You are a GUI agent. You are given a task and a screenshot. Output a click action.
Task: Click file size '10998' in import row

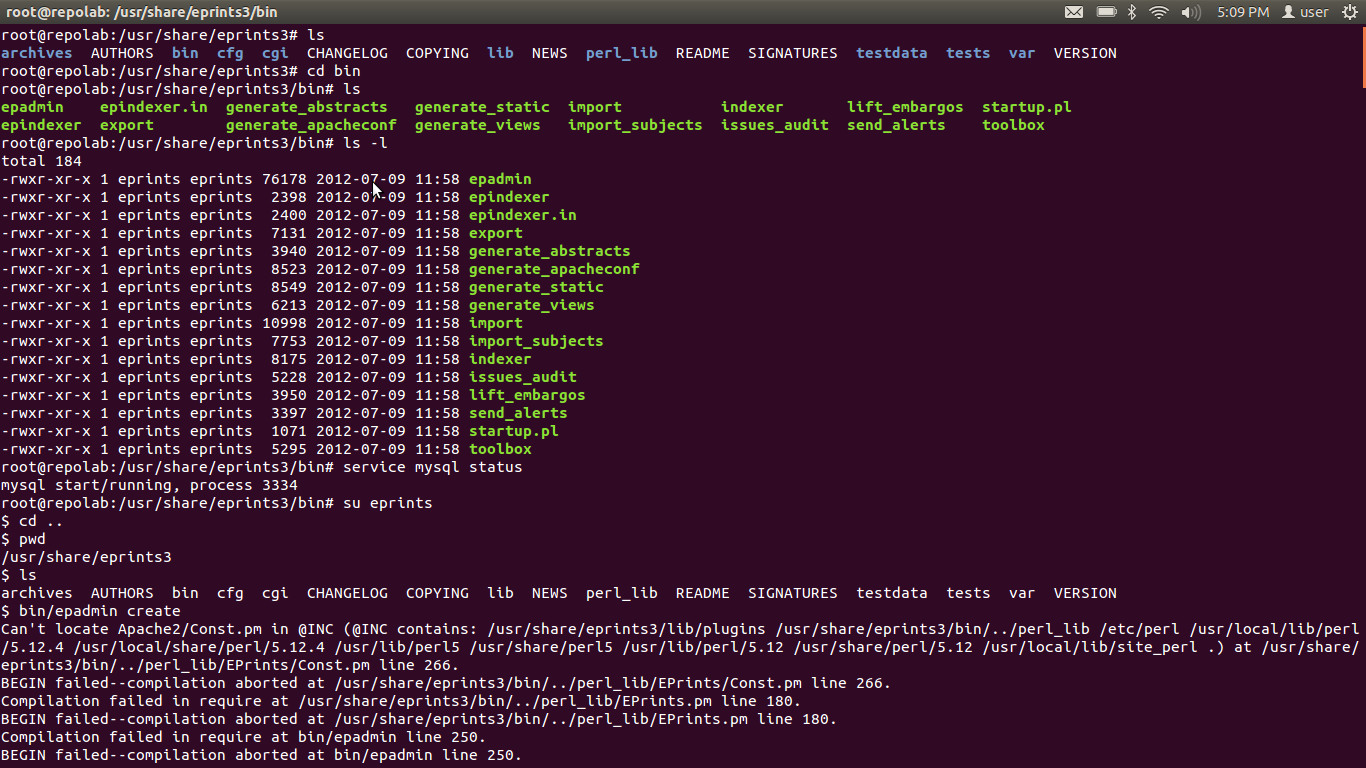click(x=284, y=323)
